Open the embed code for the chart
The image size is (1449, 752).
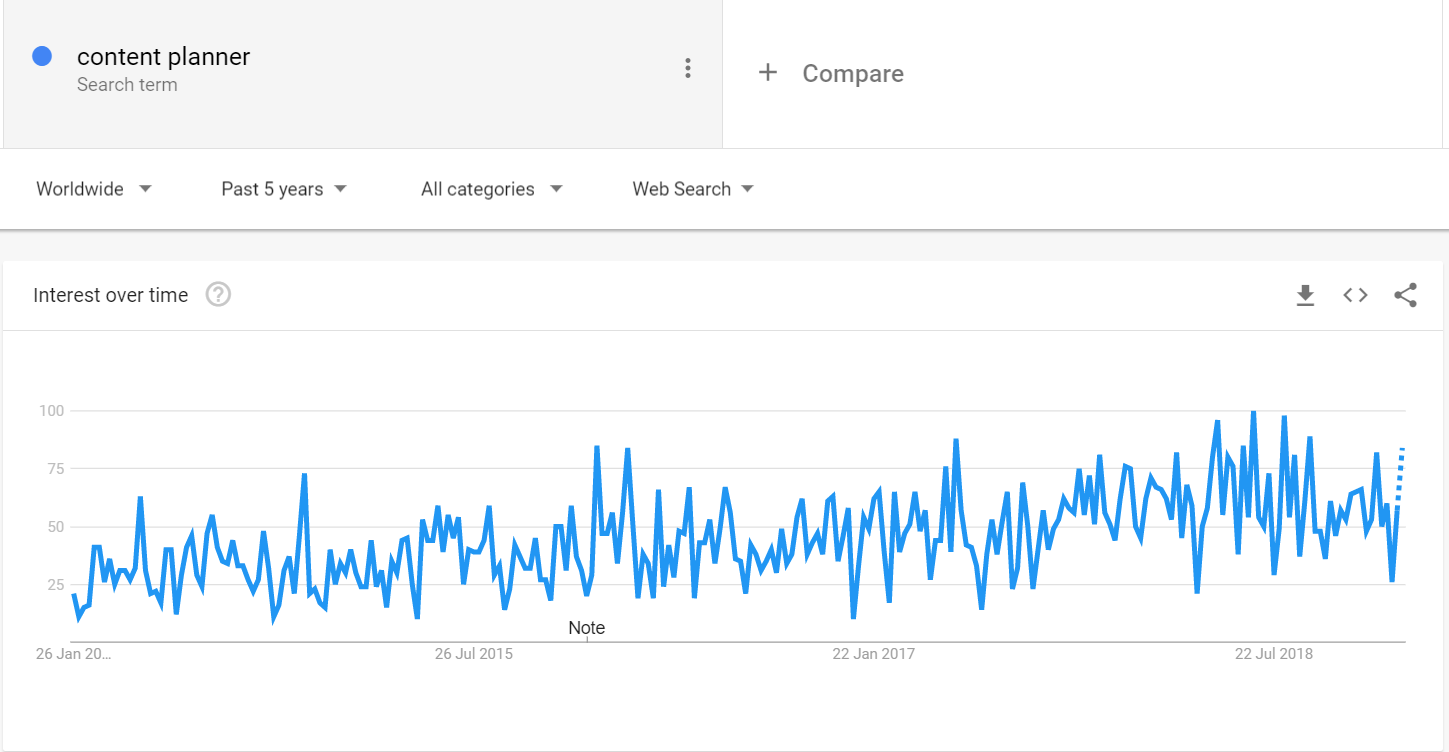tap(1355, 295)
